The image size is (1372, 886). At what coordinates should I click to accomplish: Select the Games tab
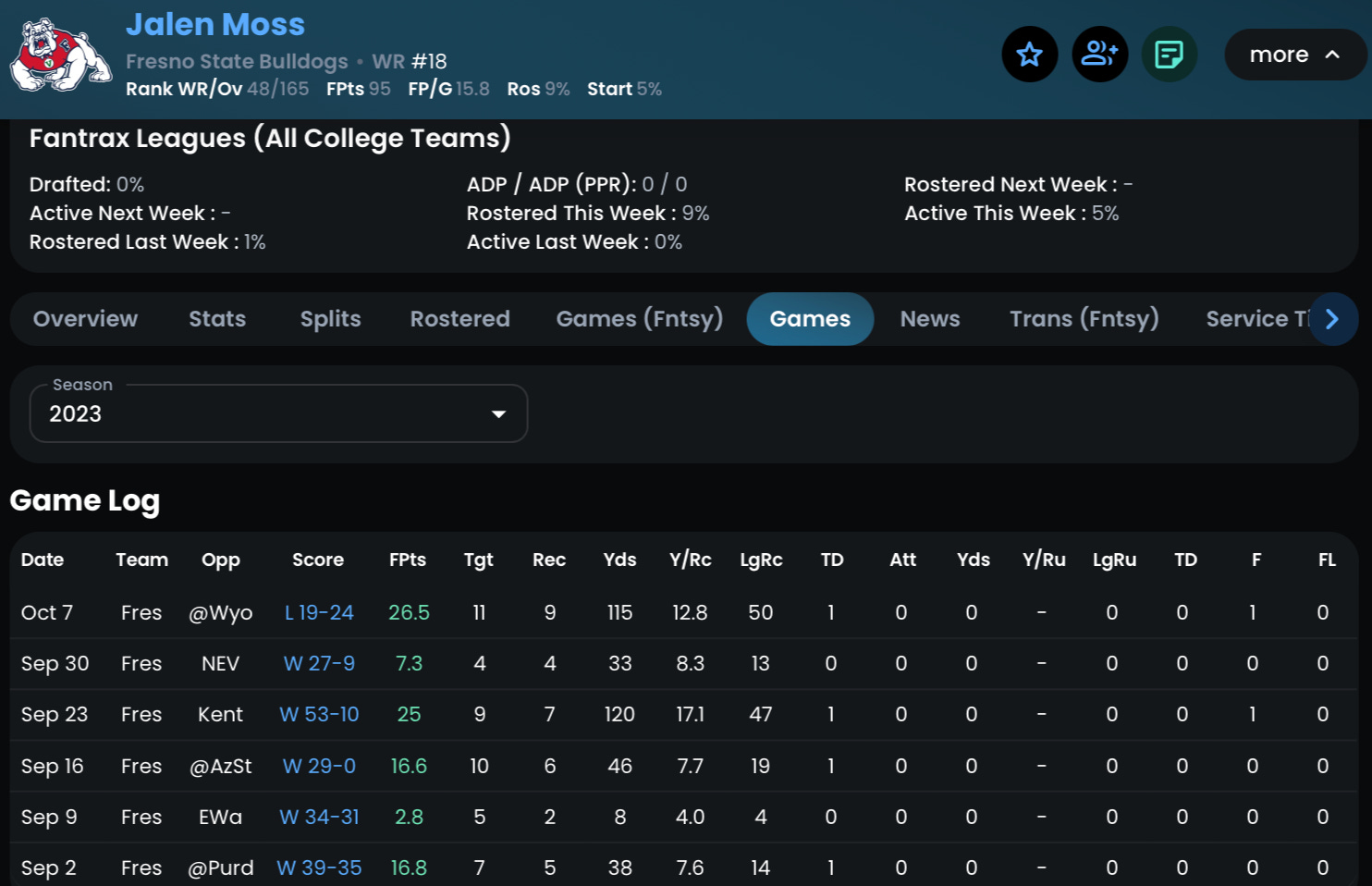(810, 319)
